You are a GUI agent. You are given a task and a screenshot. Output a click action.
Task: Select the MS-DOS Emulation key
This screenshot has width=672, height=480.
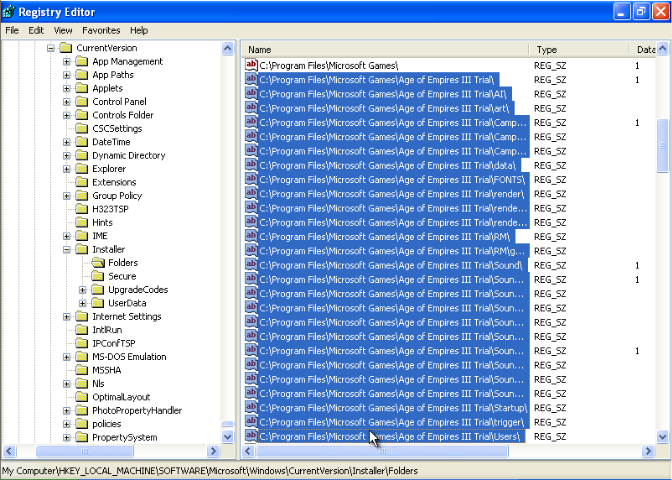pyautogui.click(x=129, y=357)
